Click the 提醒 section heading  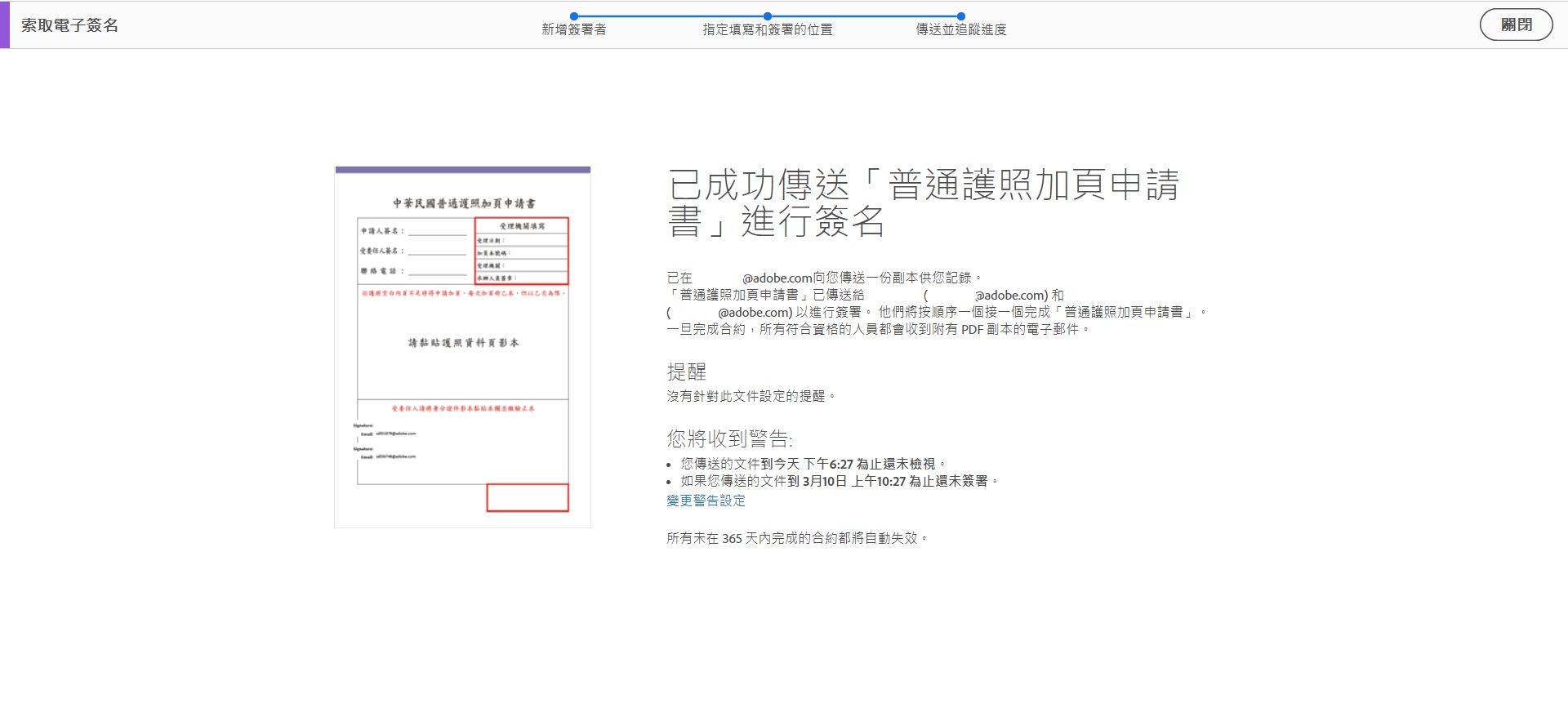pyautogui.click(x=686, y=372)
